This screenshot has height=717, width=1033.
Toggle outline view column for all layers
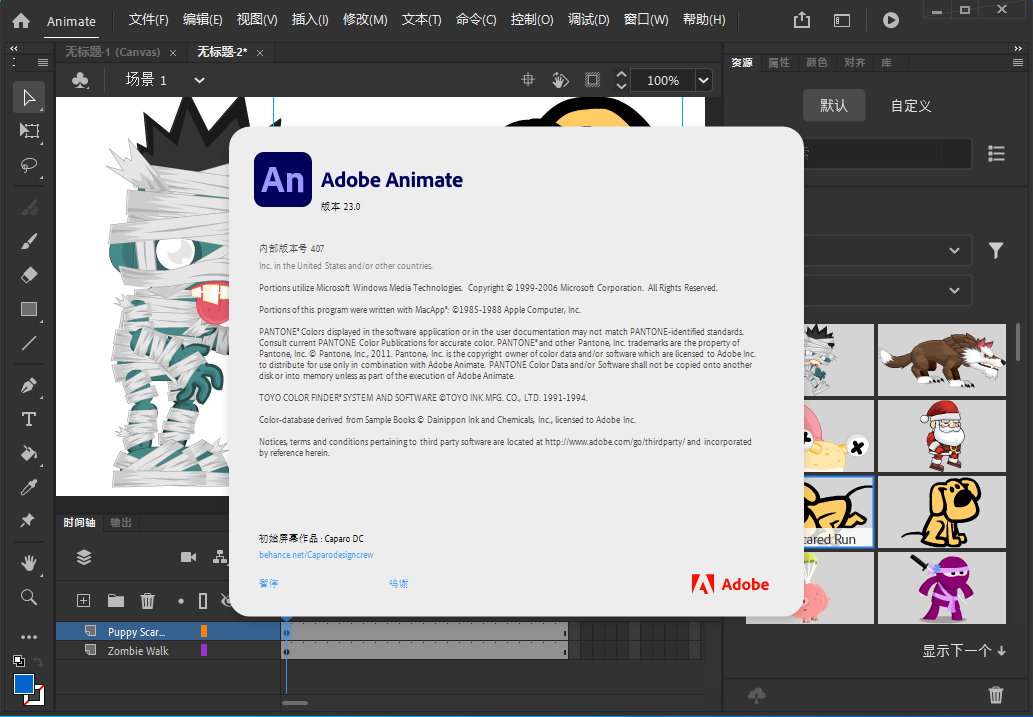click(203, 600)
